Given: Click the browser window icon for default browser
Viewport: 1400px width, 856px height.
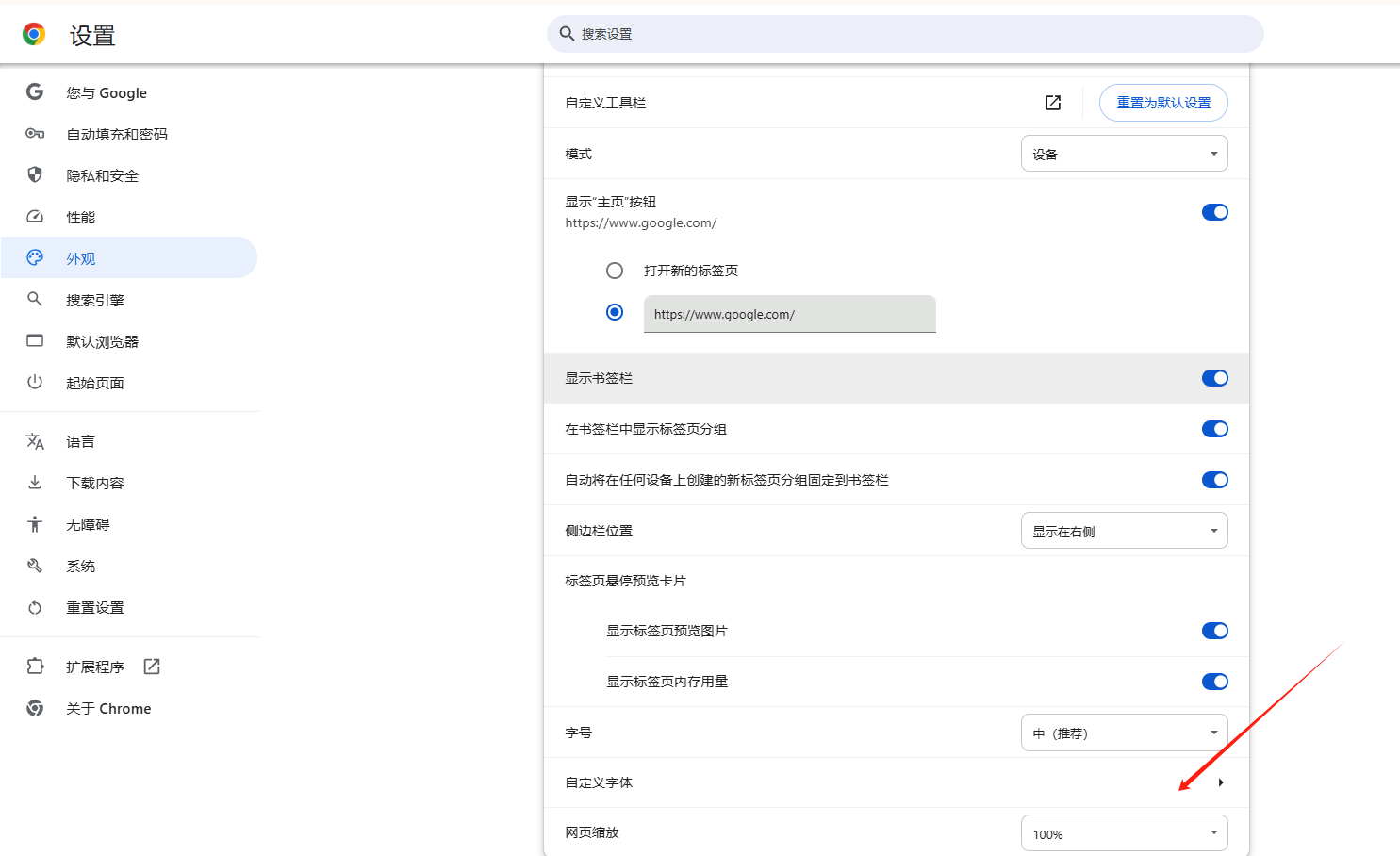Looking at the screenshot, I should pyautogui.click(x=35, y=340).
